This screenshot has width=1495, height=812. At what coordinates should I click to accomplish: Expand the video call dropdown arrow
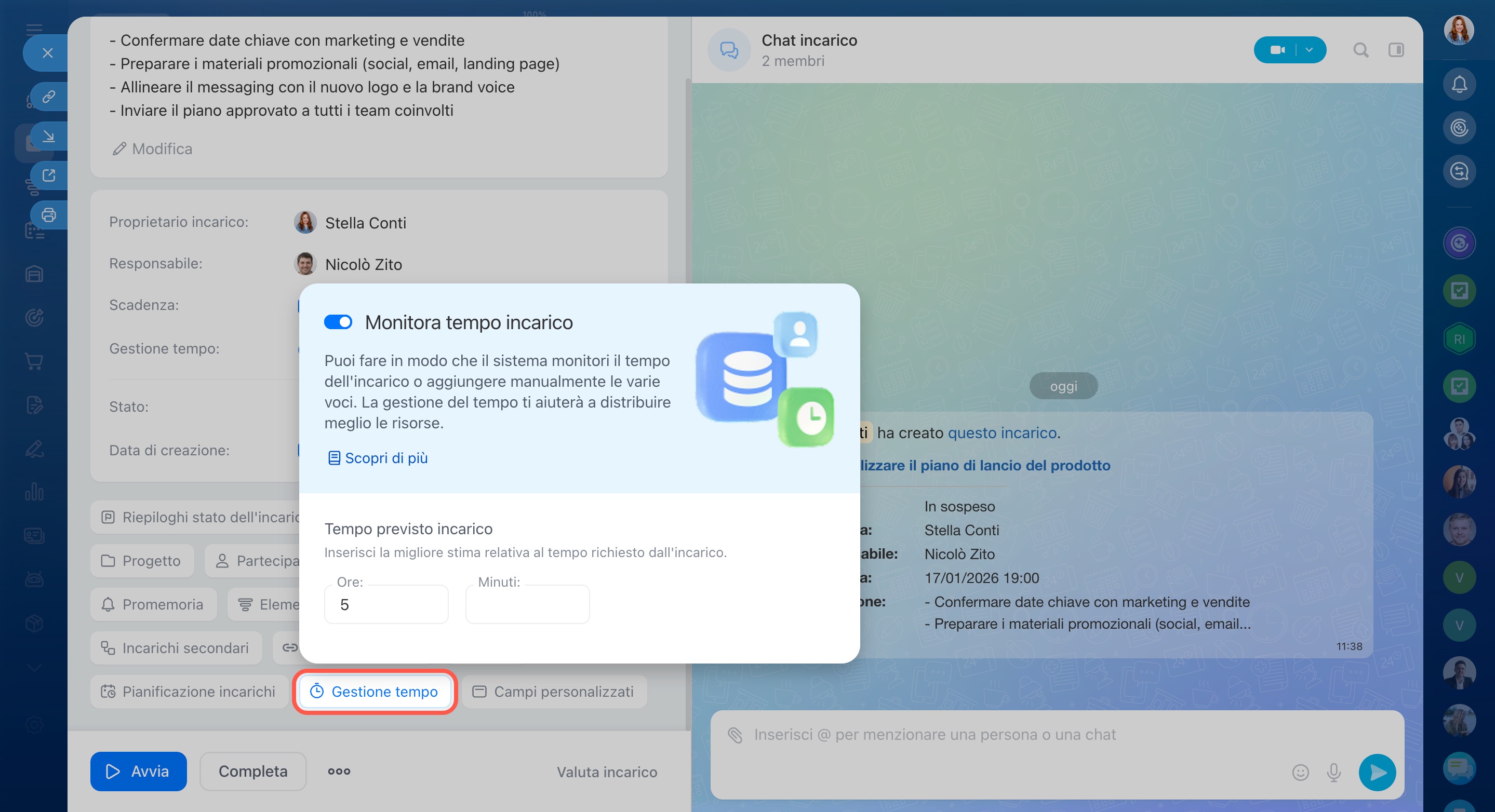point(1309,50)
